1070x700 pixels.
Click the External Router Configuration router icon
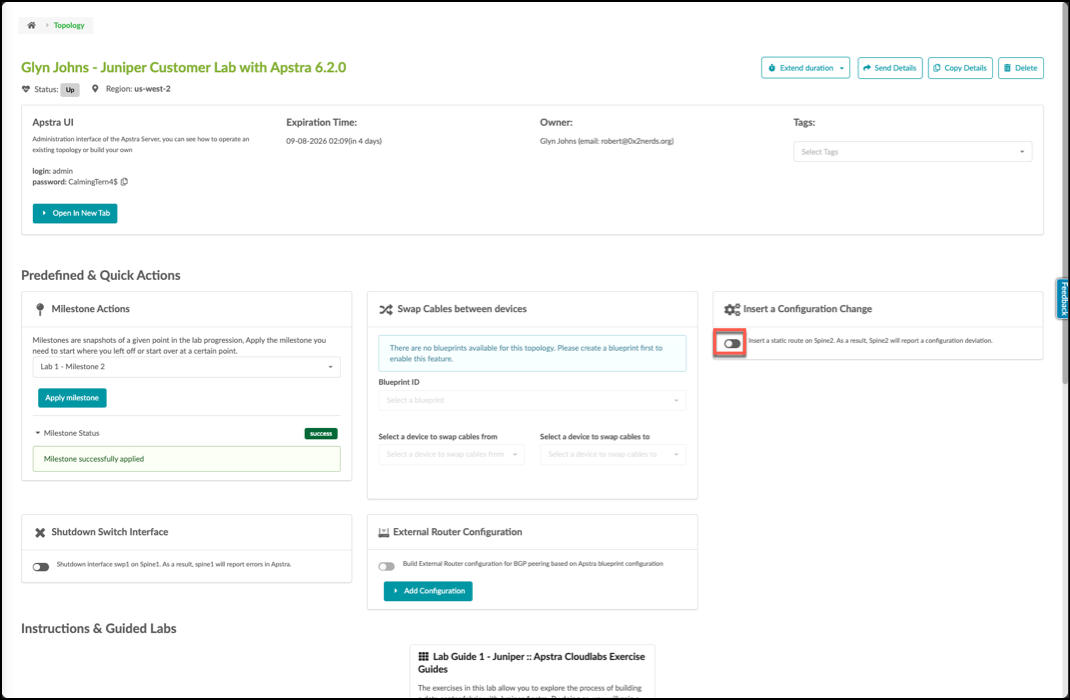click(384, 532)
